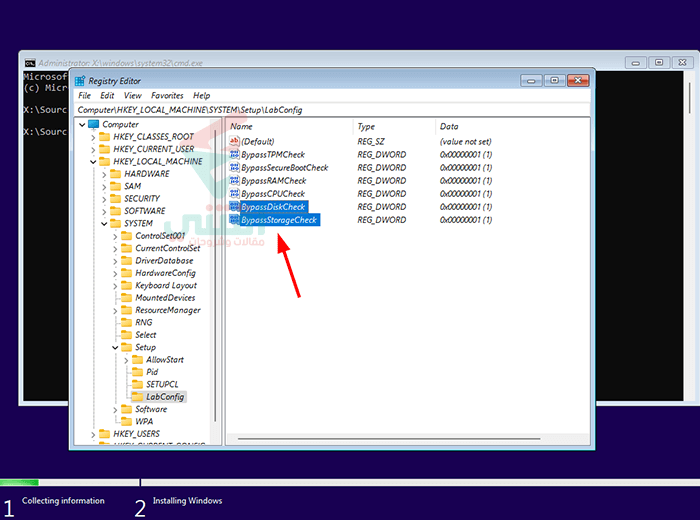Click the BypassDiskCheck DWORD icon
Screen dimensions: 700x520
click(234, 207)
